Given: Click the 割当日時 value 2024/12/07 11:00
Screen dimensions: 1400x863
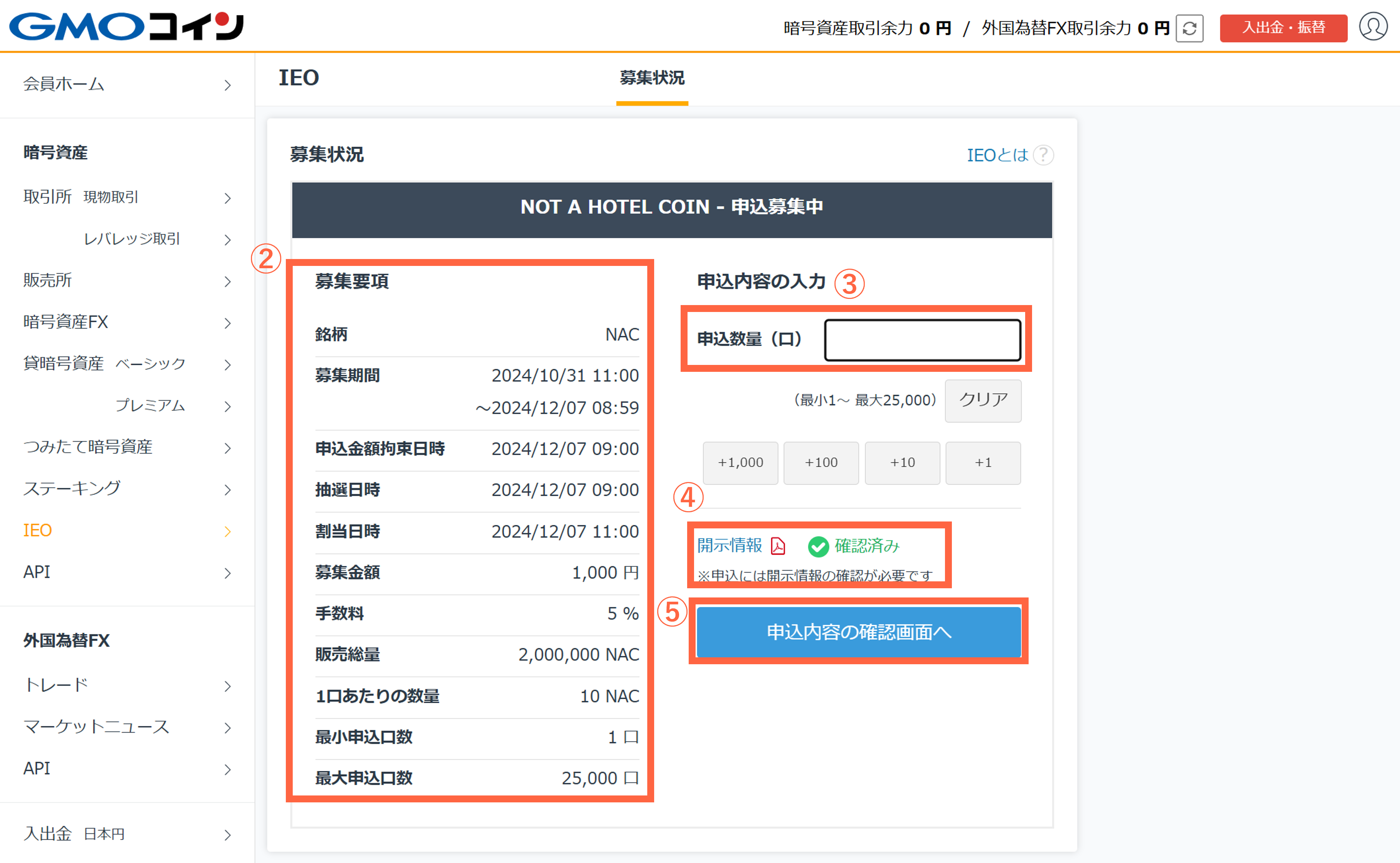Looking at the screenshot, I should (565, 531).
